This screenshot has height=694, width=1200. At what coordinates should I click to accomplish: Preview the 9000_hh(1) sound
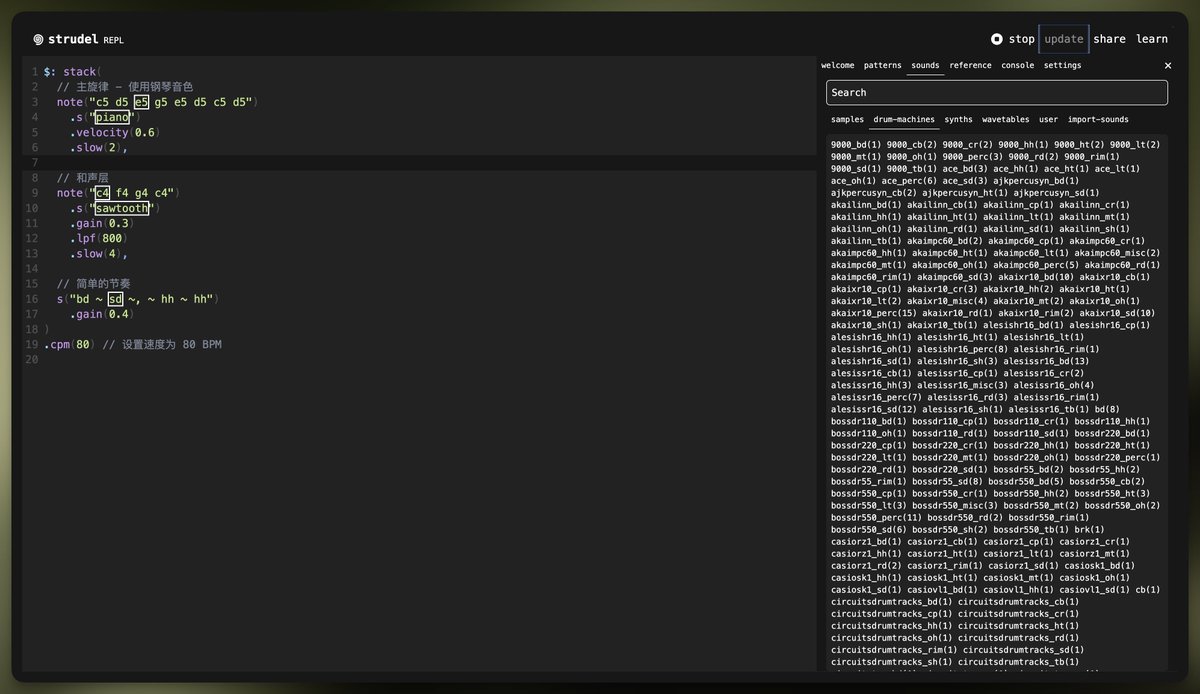[1023, 145]
